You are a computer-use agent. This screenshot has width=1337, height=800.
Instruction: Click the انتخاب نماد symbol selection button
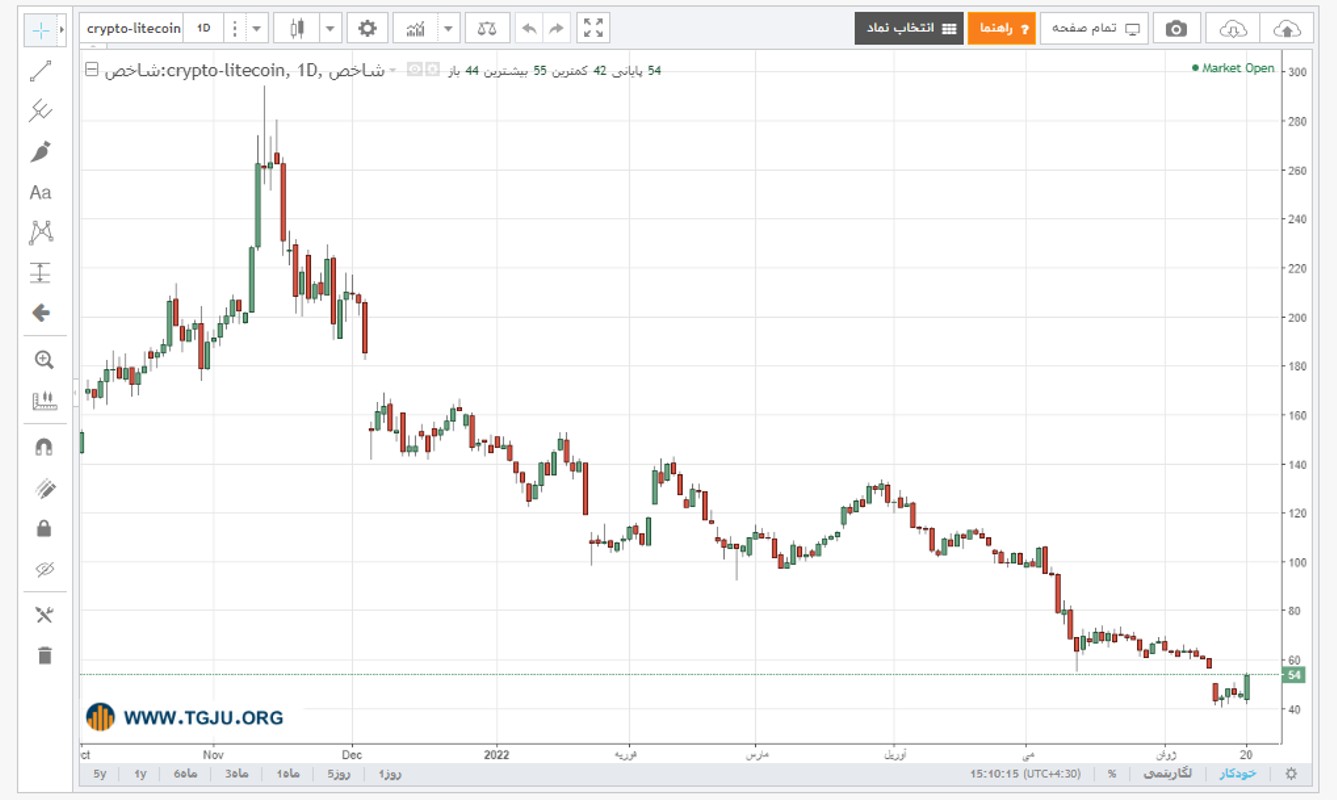pyautogui.click(x=908, y=28)
